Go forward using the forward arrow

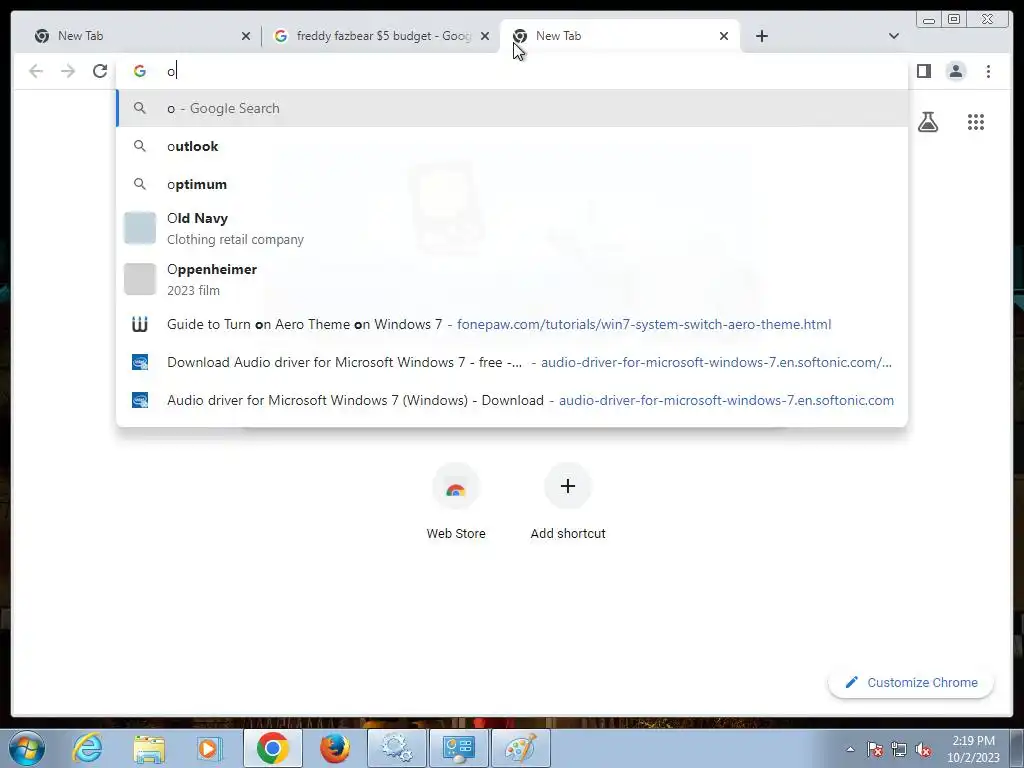click(x=68, y=71)
